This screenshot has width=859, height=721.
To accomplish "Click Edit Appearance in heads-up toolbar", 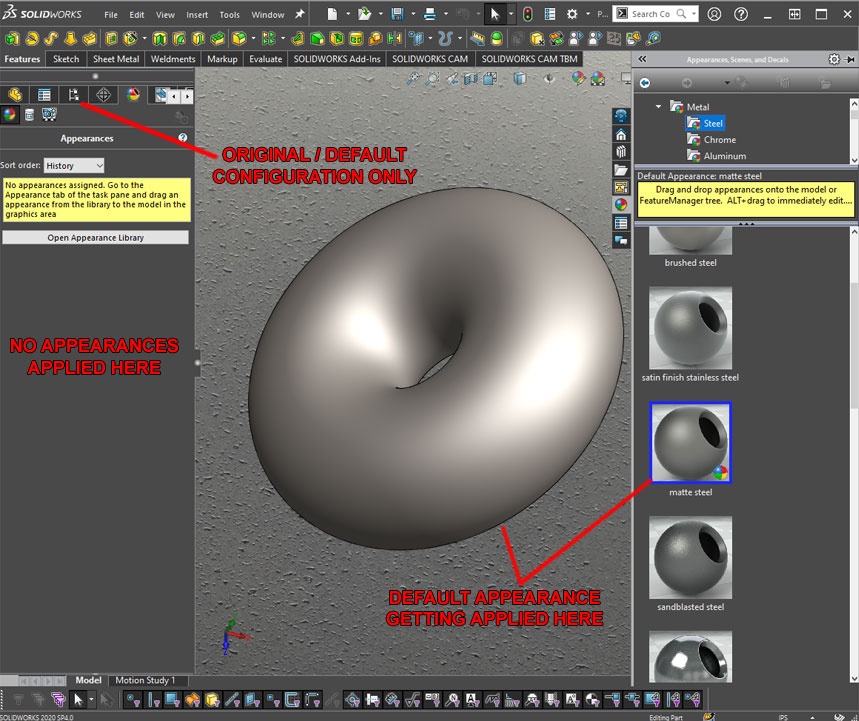I will [579, 79].
